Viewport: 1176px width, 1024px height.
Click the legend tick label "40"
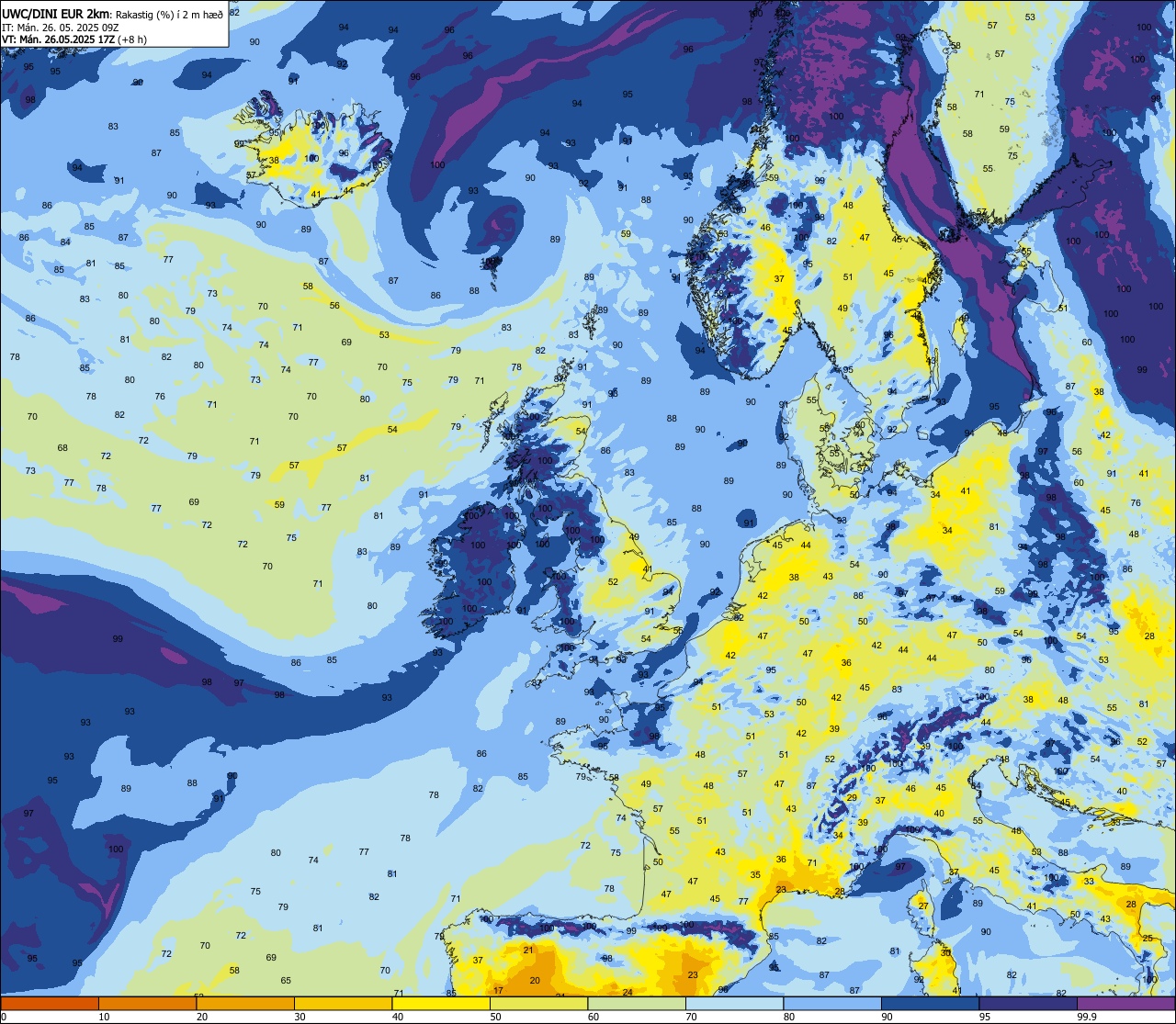click(x=398, y=1017)
